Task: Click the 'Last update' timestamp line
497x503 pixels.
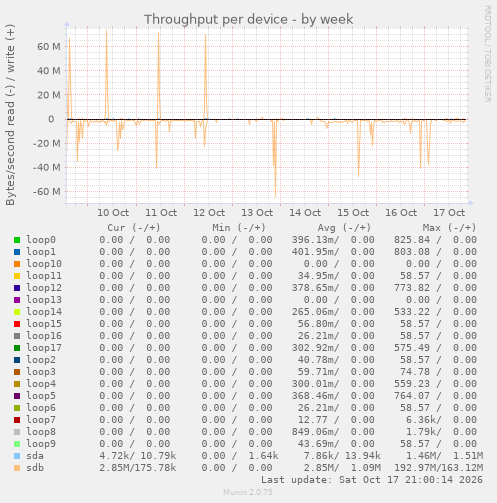Action: tap(372, 480)
